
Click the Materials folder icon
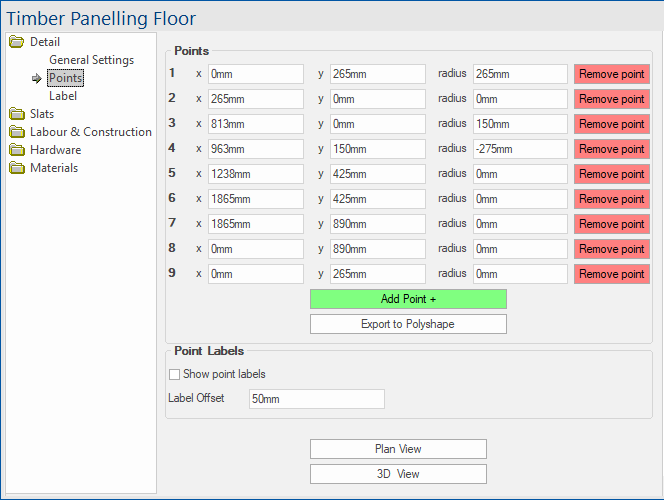tap(17, 168)
